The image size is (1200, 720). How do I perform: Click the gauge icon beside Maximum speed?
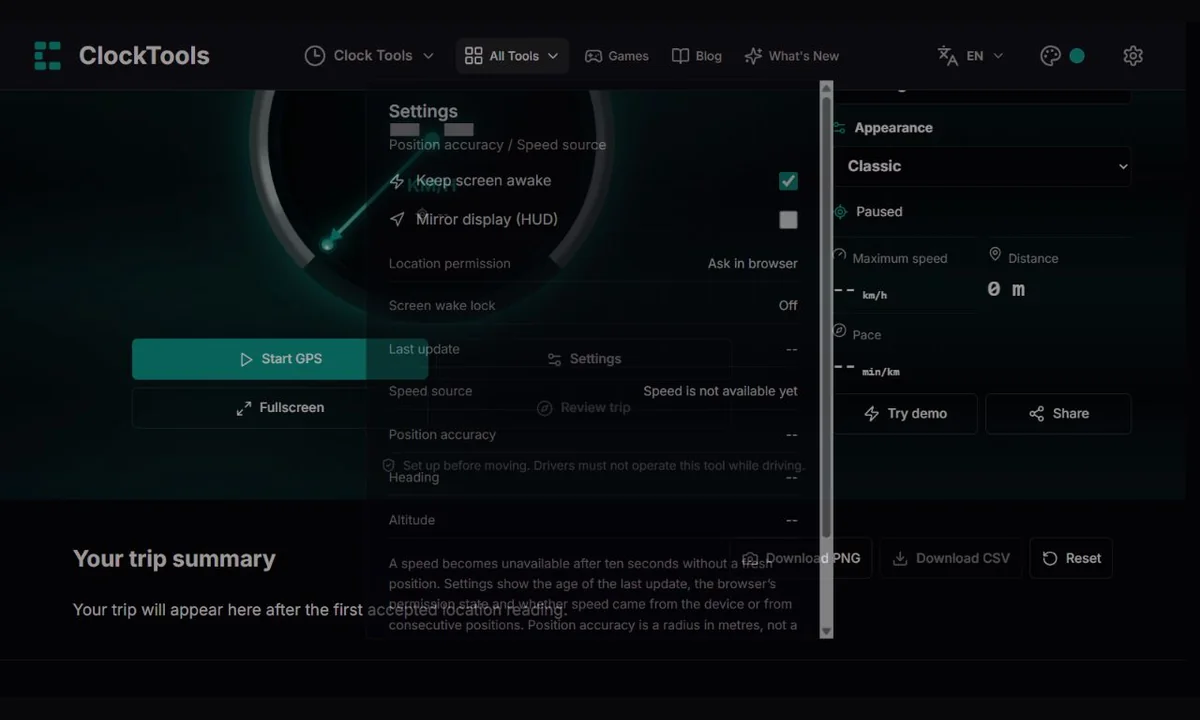840,255
